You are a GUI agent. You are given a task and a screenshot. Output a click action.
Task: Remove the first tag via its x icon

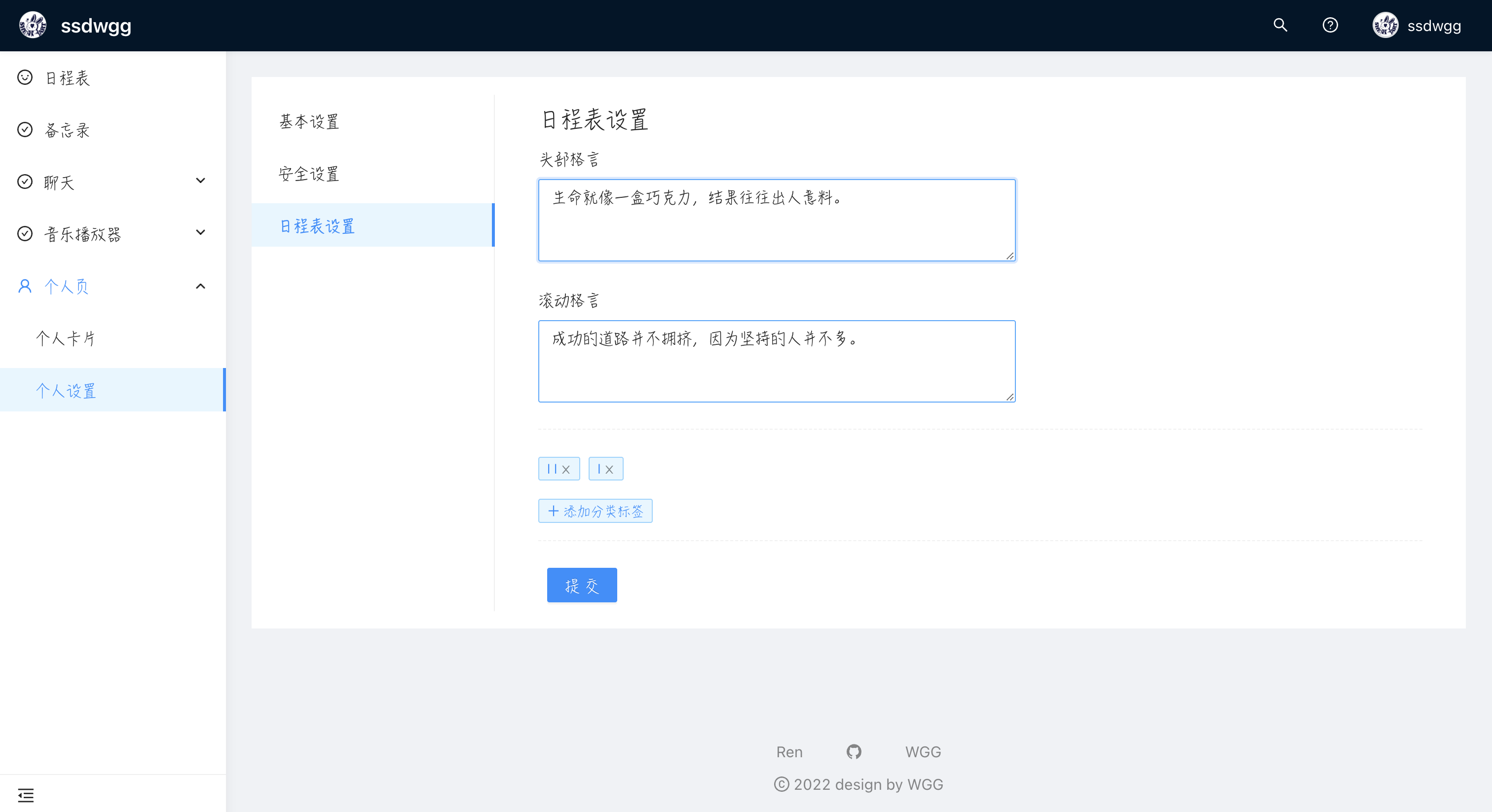coord(566,469)
